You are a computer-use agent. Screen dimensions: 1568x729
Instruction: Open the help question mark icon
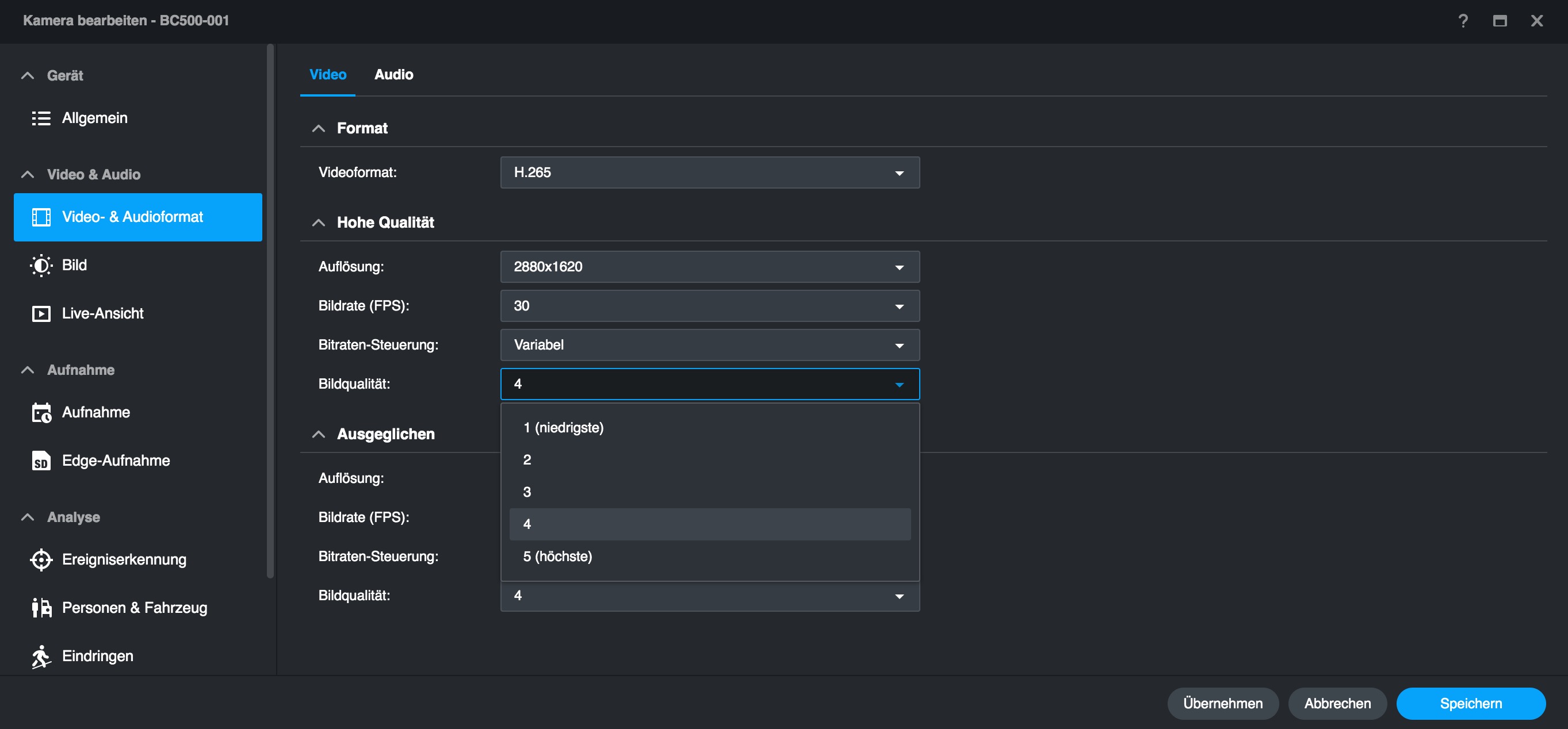point(1463,21)
